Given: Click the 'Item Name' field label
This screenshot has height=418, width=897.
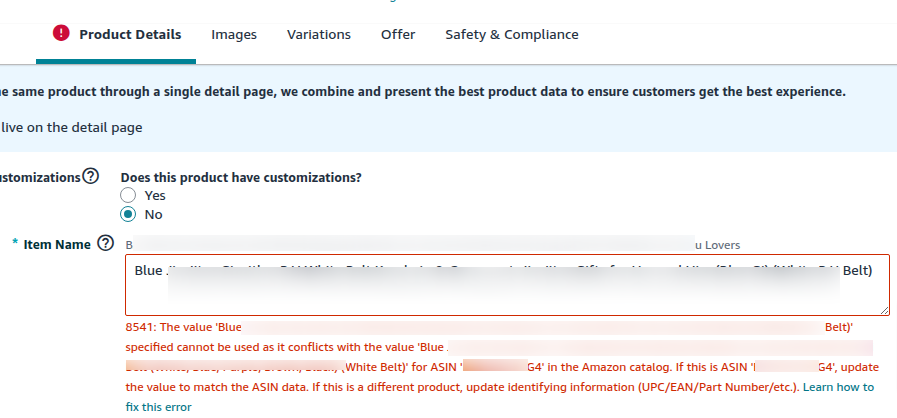Looking at the screenshot, I should tap(57, 244).
